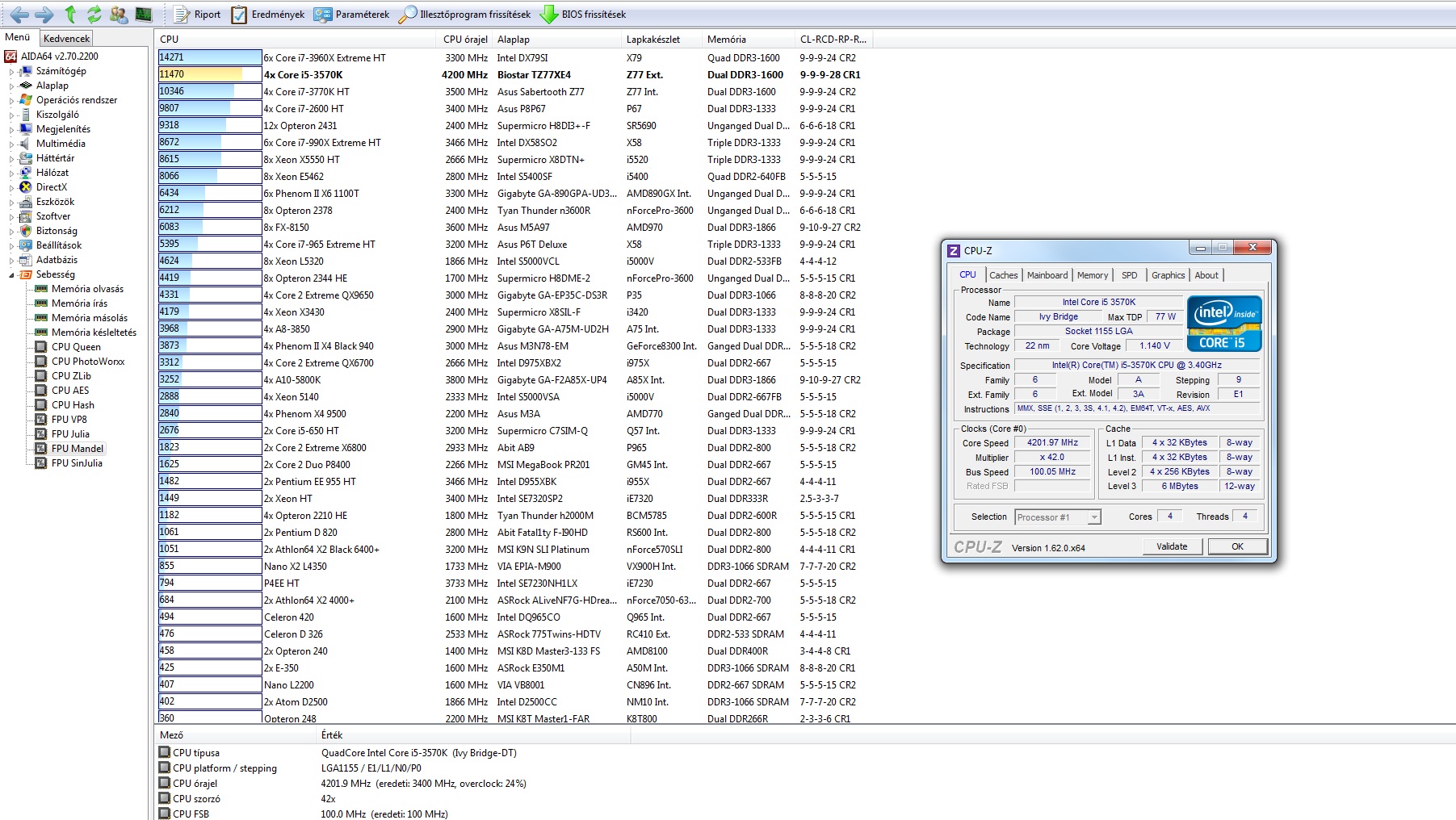Switch to the Kedvencek tab
The height and width of the screenshot is (820, 1456).
tap(67, 38)
